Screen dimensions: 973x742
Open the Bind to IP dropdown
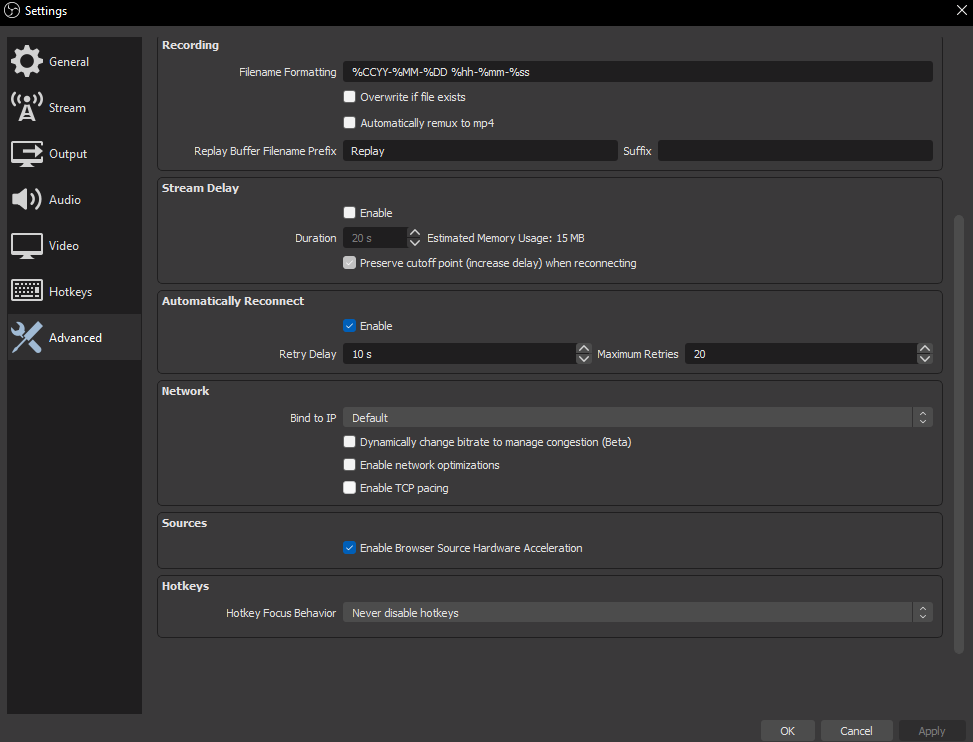[x=637, y=418]
